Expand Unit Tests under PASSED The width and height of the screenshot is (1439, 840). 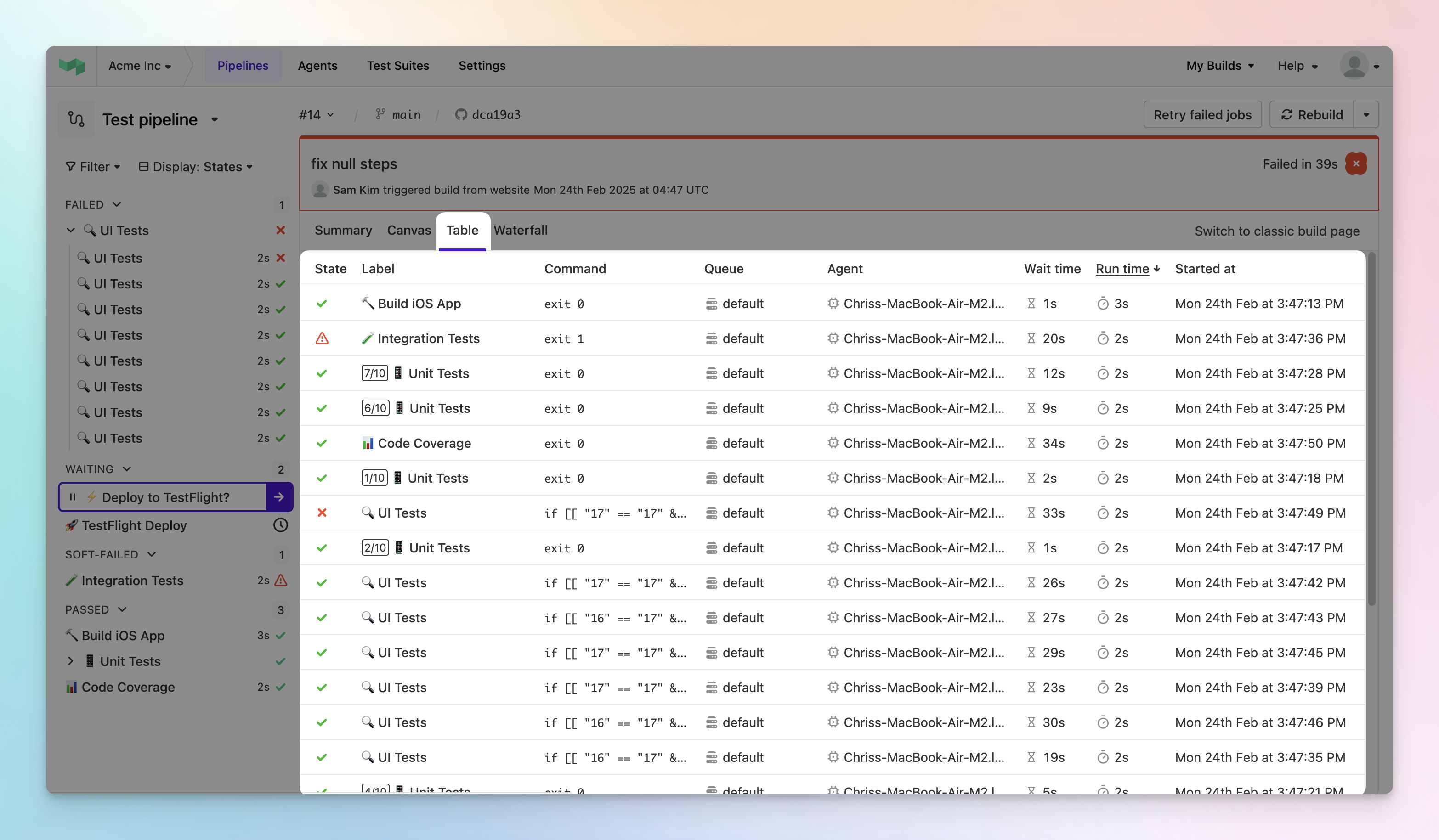click(71, 661)
